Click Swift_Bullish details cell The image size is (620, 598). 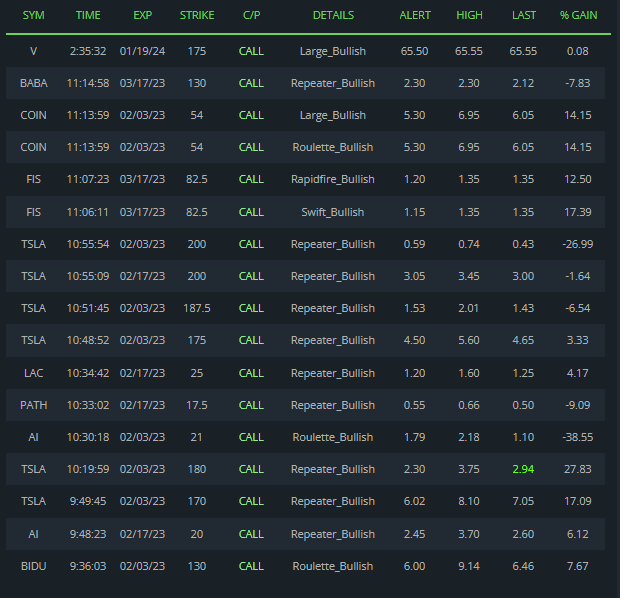[x=333, y=212]
